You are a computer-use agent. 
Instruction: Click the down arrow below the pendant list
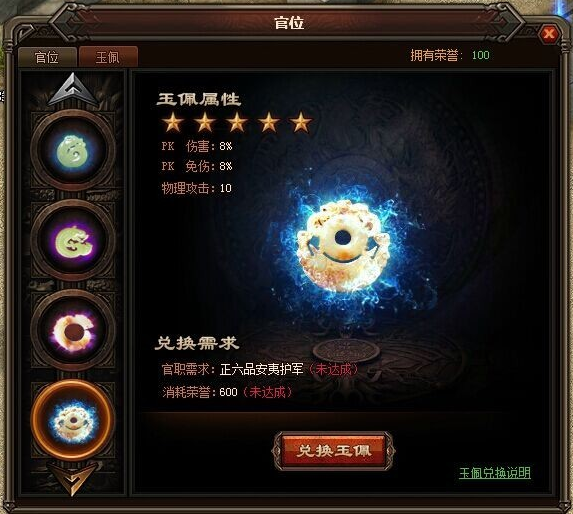pos(73,479)
